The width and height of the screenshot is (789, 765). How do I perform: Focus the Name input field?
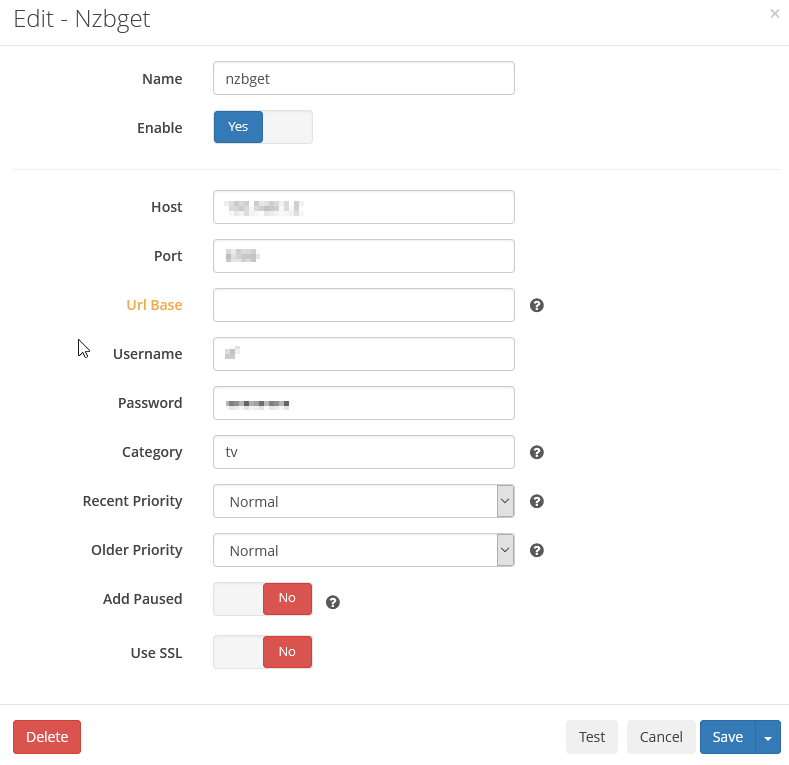364,78
